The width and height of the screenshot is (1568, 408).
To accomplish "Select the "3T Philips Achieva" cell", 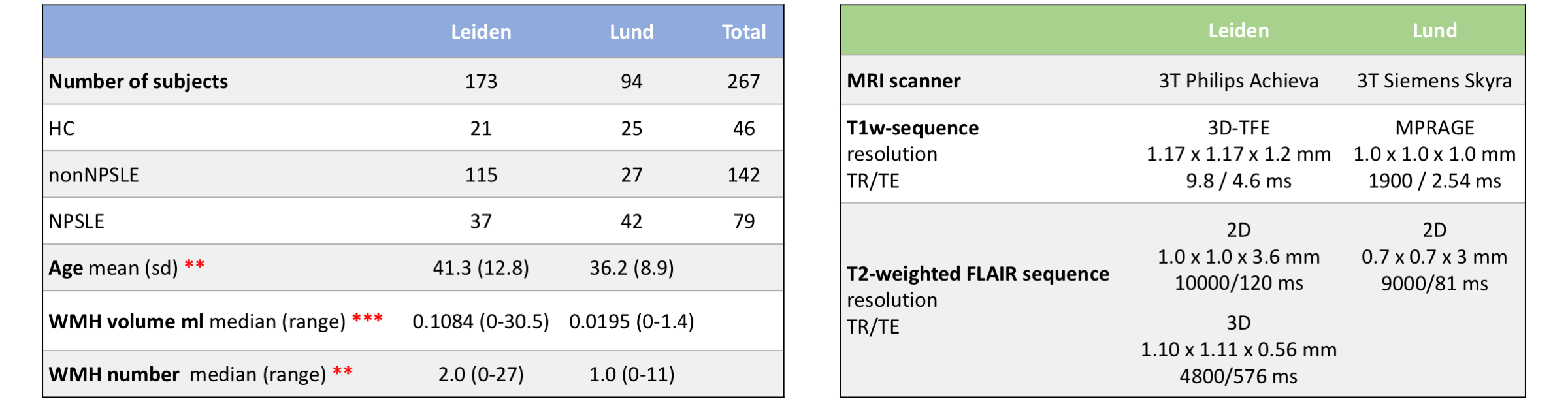I will click(x=1238, y=81).
